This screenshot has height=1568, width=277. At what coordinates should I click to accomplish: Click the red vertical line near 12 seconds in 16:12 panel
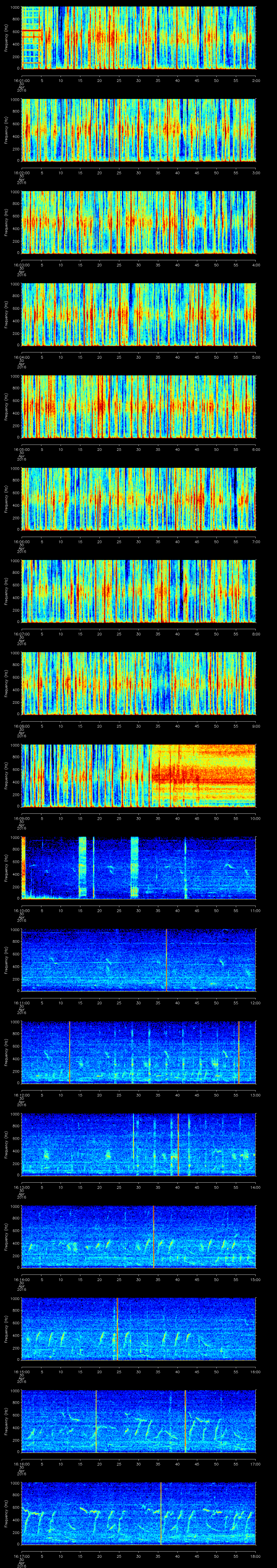(x=70, y=1052)
